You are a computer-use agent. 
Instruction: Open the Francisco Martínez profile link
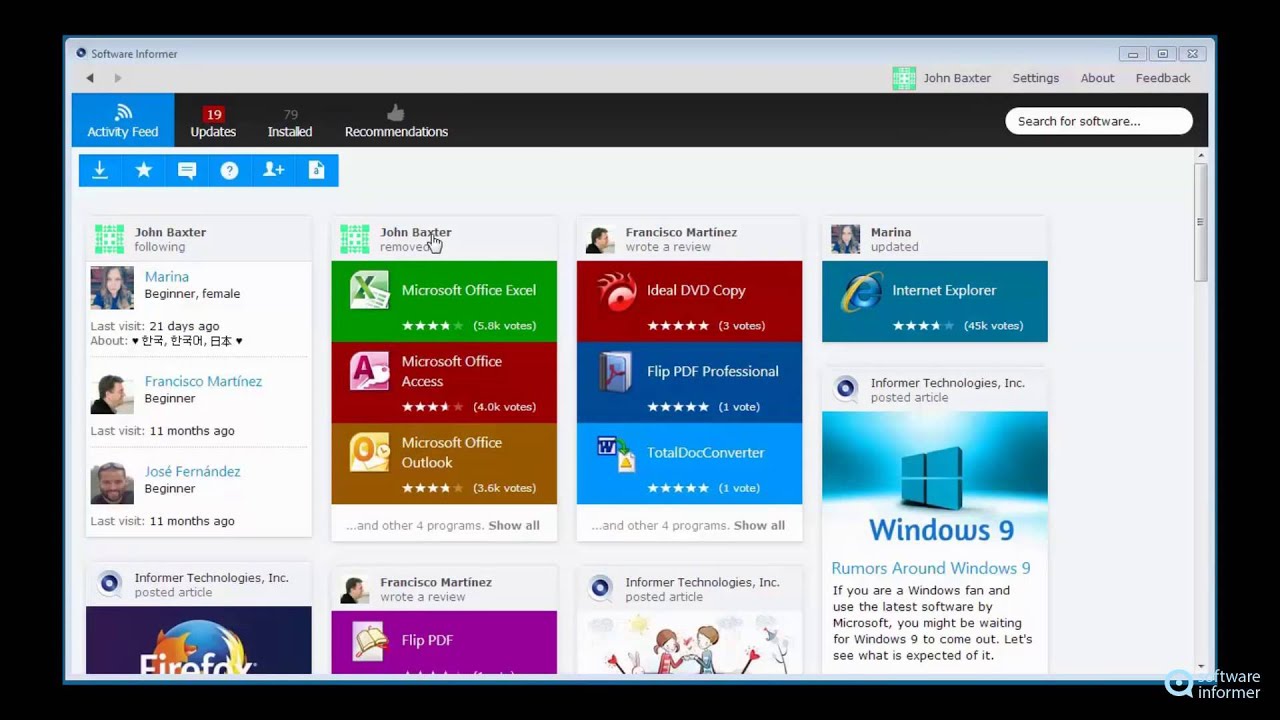coord(203,381)
